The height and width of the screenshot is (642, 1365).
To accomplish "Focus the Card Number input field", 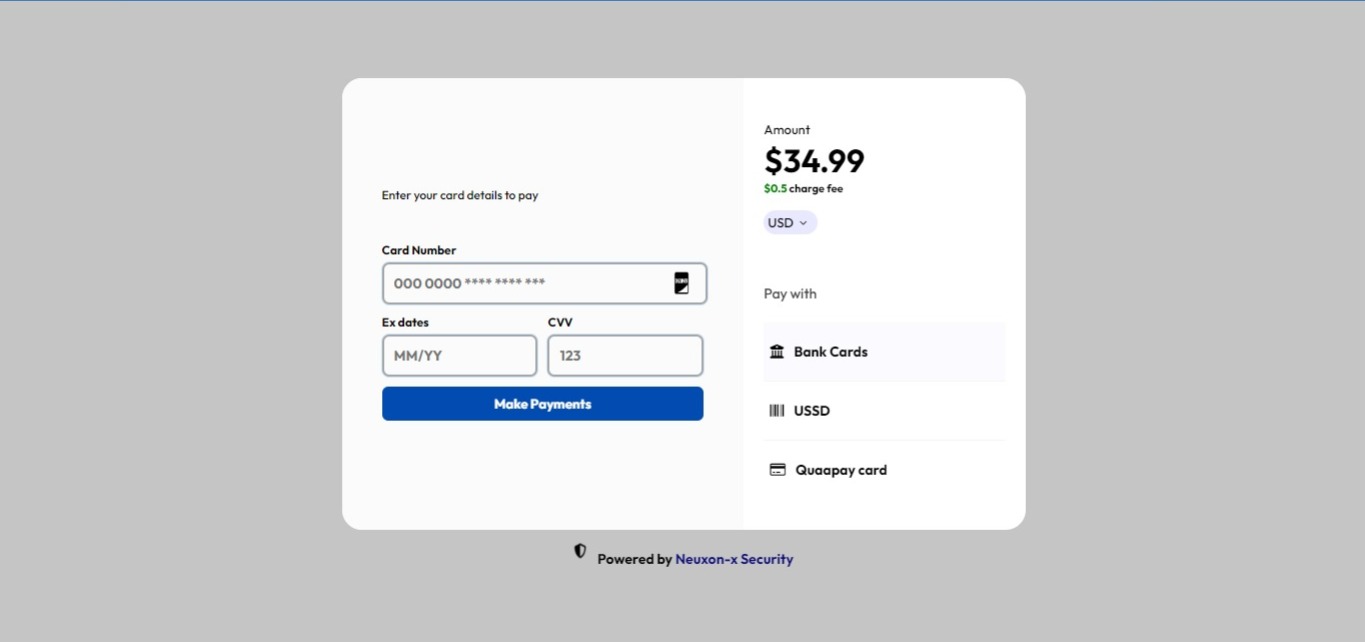I will pos(525,284).
